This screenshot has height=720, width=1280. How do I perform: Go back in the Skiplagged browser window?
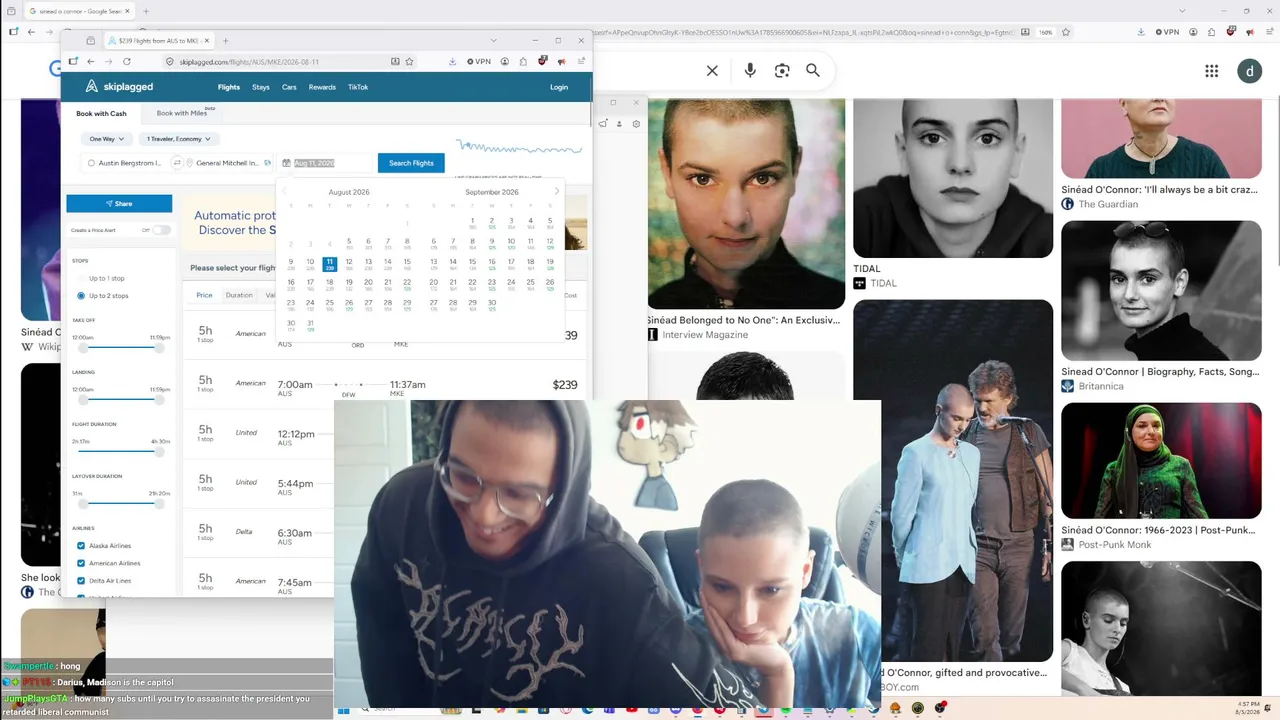coord(91,62)
